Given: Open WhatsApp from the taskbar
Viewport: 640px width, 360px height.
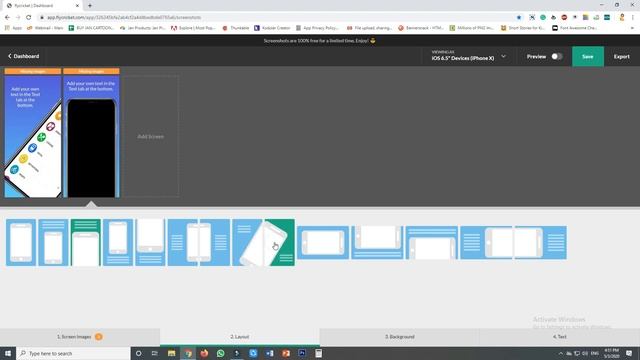Looking at the screenshot, I should (x=220, y=353).
